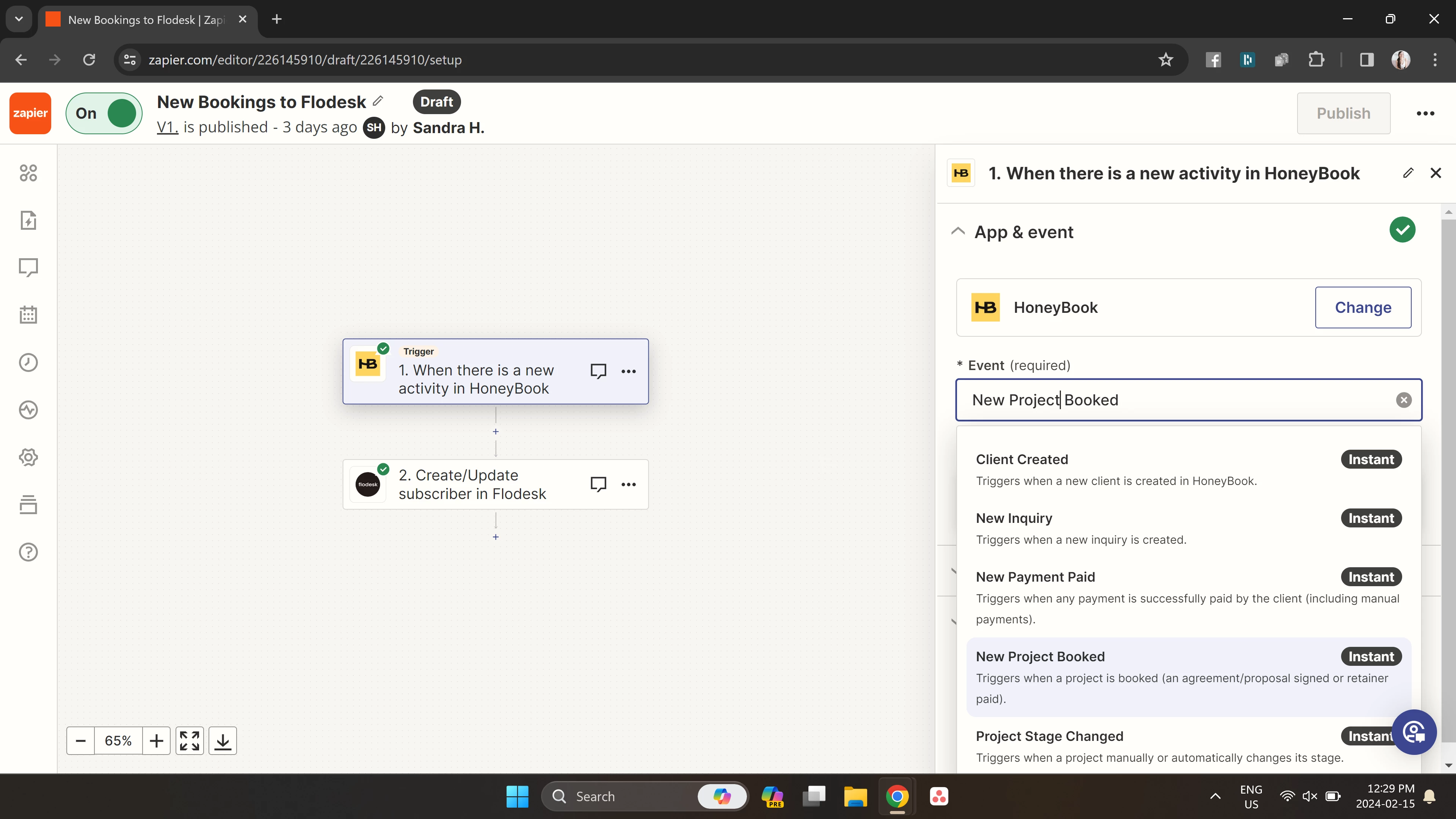Rename step using pencil icon in panel header
The width and height of the screenshot is (1456, 819).
click(1408, 173)
